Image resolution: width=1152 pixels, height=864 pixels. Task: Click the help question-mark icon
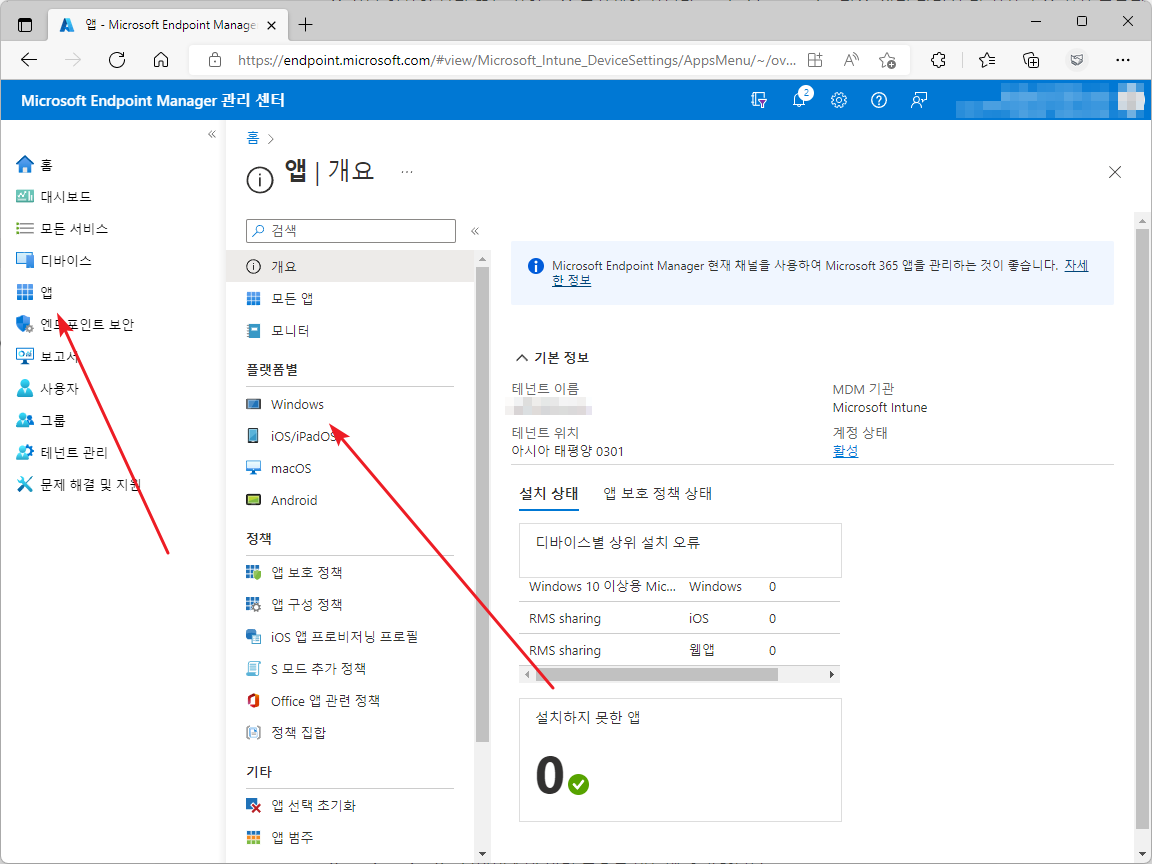click(x=878, y=99)
